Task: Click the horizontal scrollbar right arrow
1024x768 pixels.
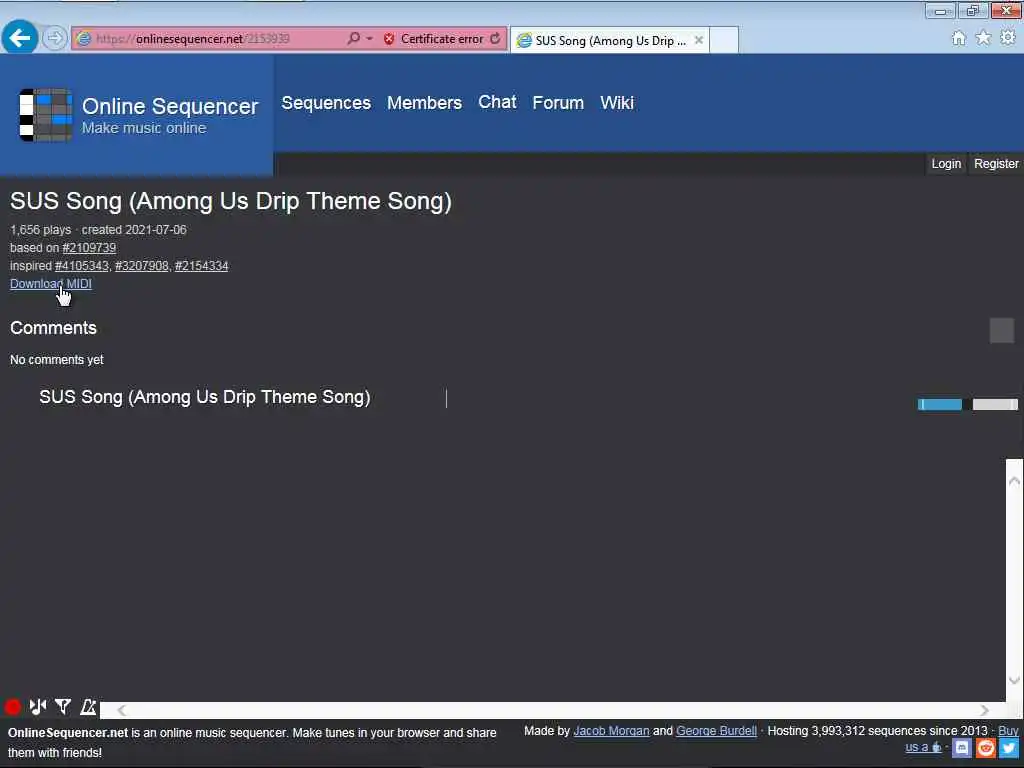Action: 985,711
